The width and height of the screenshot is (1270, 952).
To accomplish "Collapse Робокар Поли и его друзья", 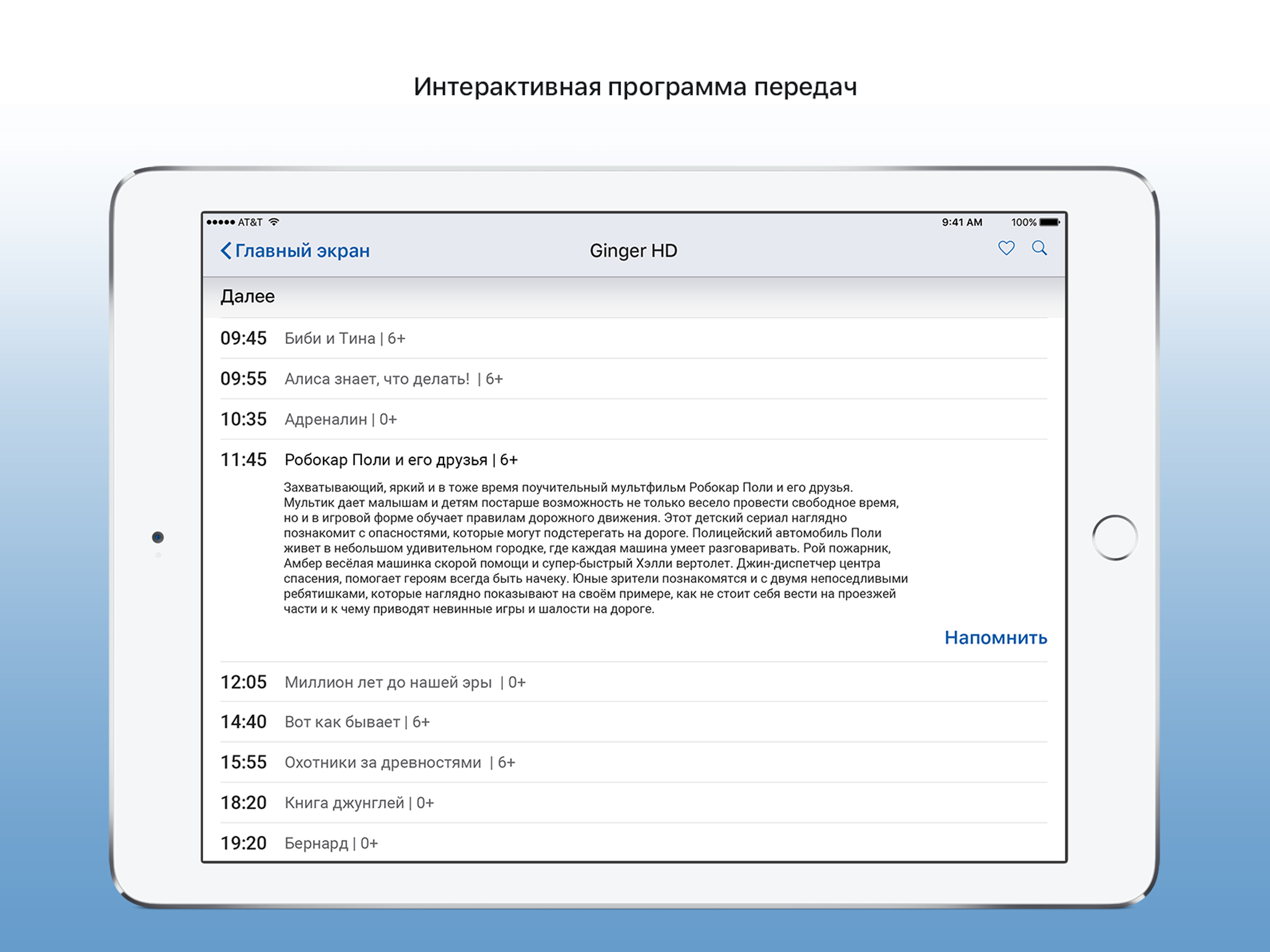I will (401, 460).
